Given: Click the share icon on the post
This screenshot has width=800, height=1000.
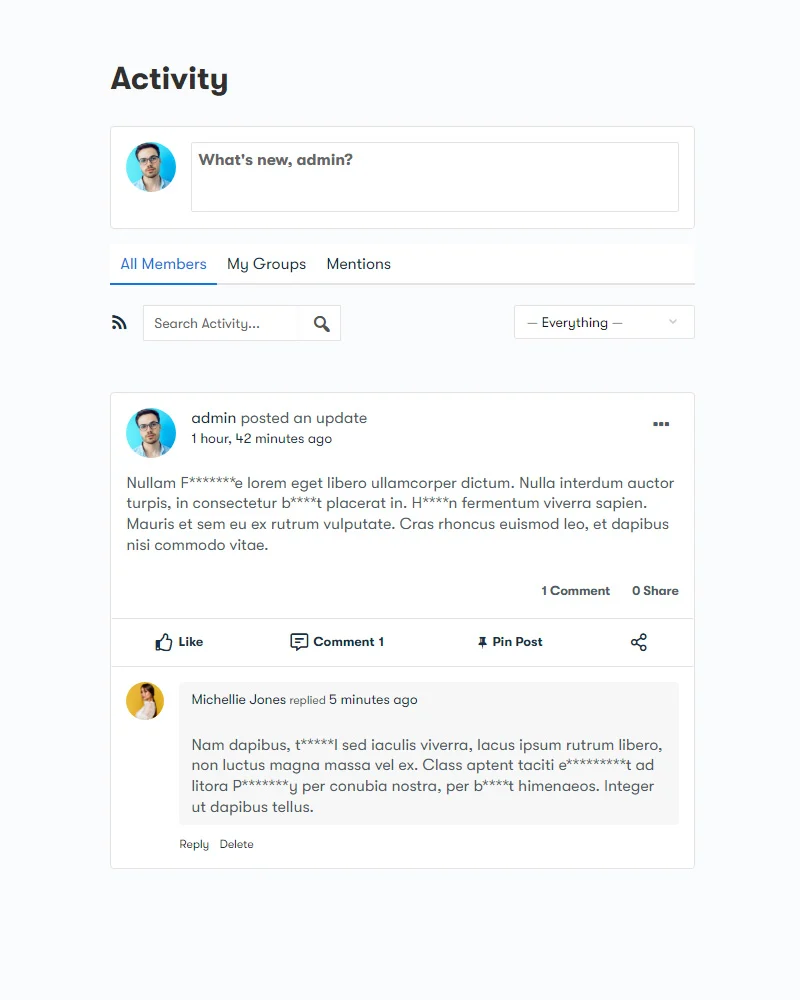Looking at the screenshot, I should pos(639,642).
